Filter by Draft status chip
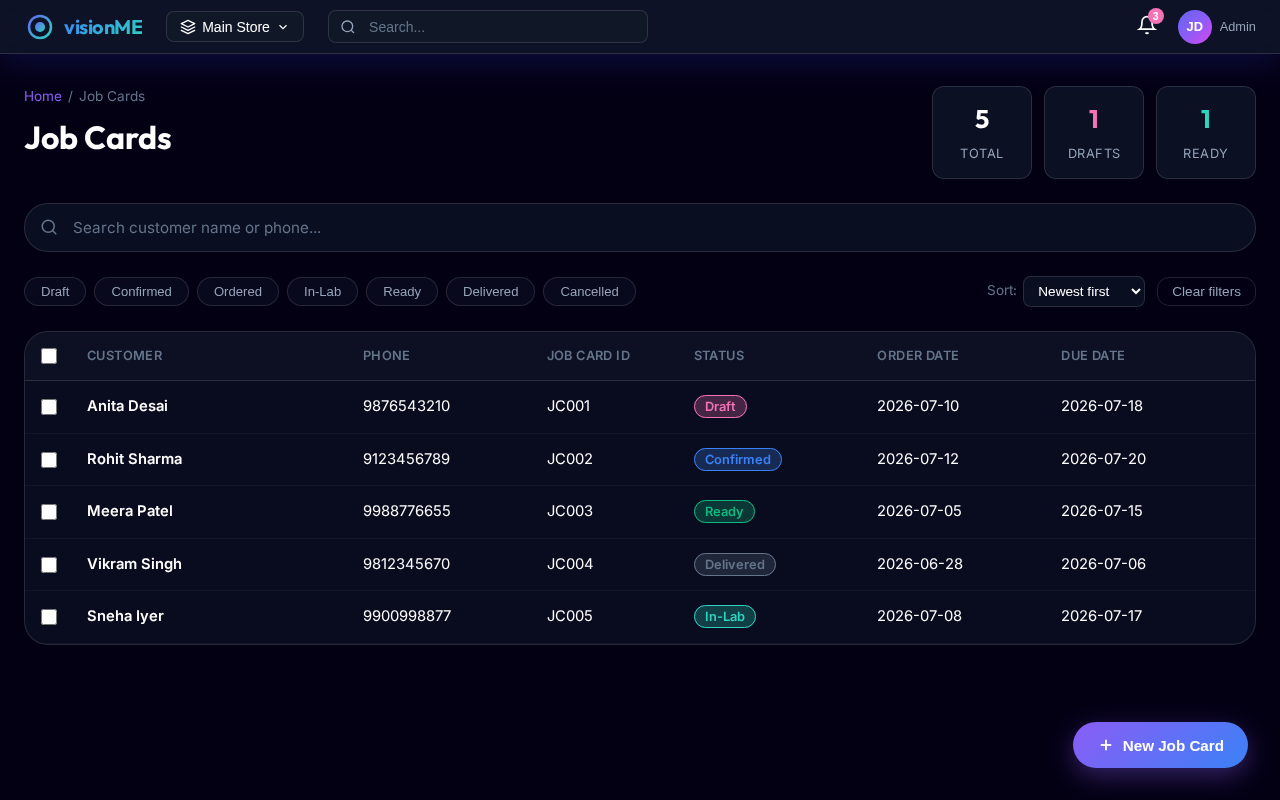 click(55, 291)
